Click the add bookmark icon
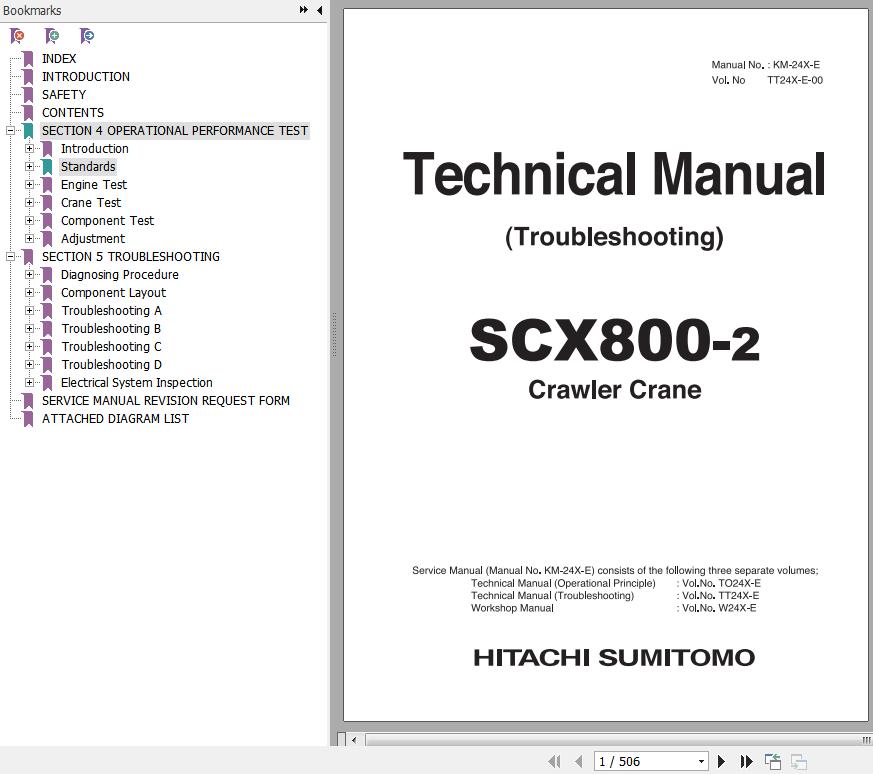The width and height of the screenshot is (873, 774). tap(52, 36)
